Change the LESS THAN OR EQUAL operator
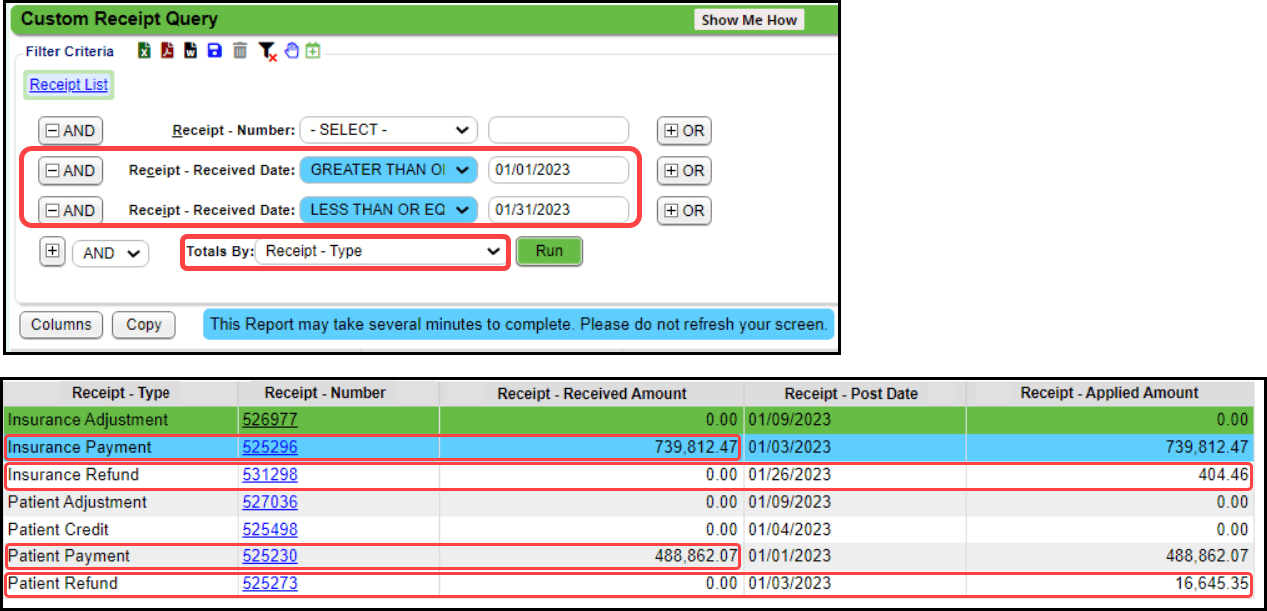 (x=388, y=210)
